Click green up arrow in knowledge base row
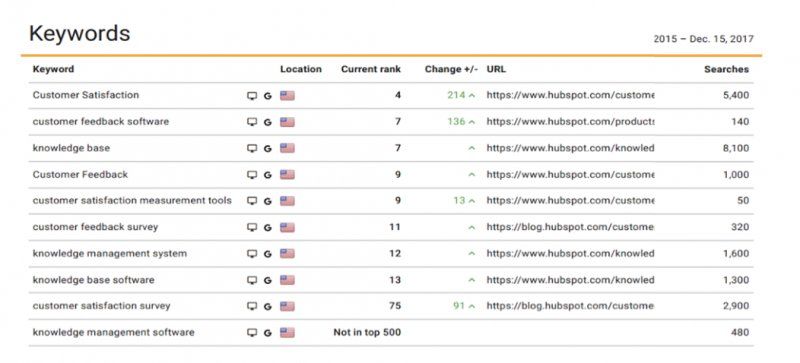This screenshot has height=363, width=800. tap(471, 148)
